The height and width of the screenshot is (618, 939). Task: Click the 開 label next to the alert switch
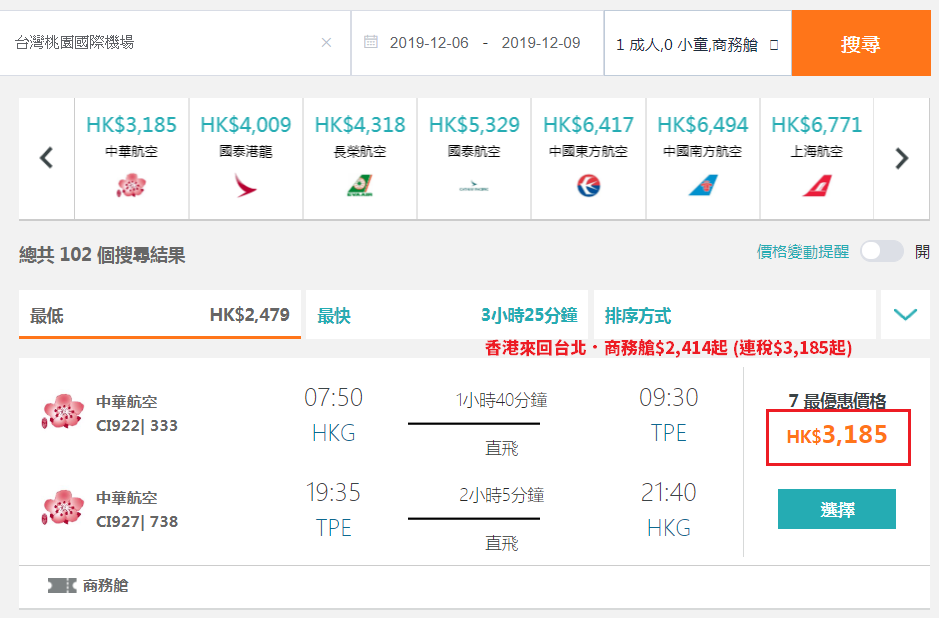pyautogui.click(x=922, y=252)
